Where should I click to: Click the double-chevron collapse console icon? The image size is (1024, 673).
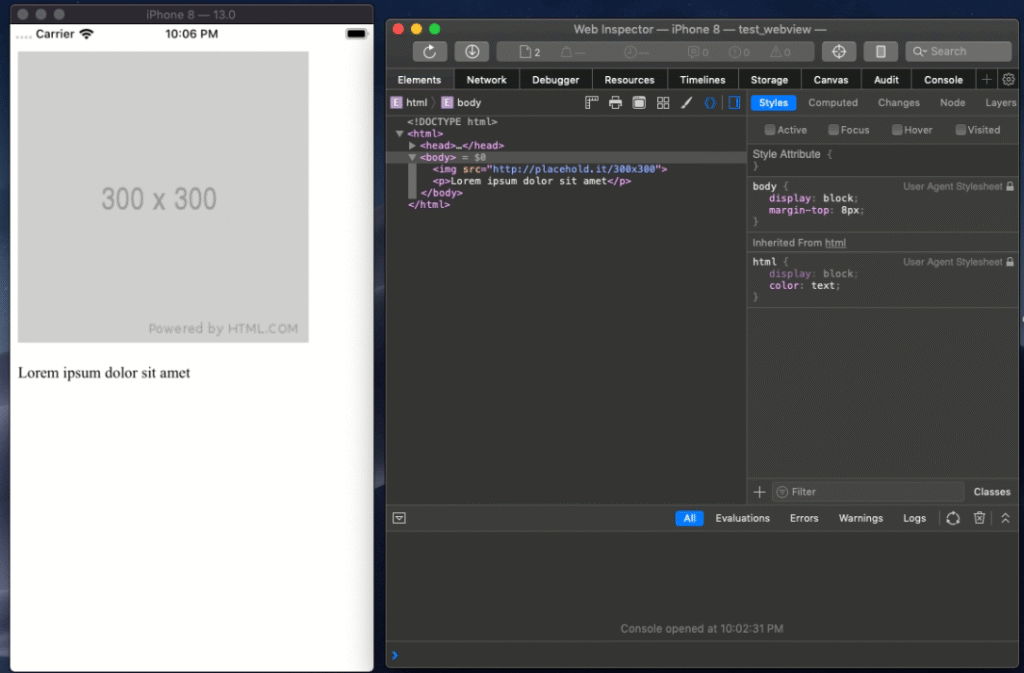(x=1005, y=518)
